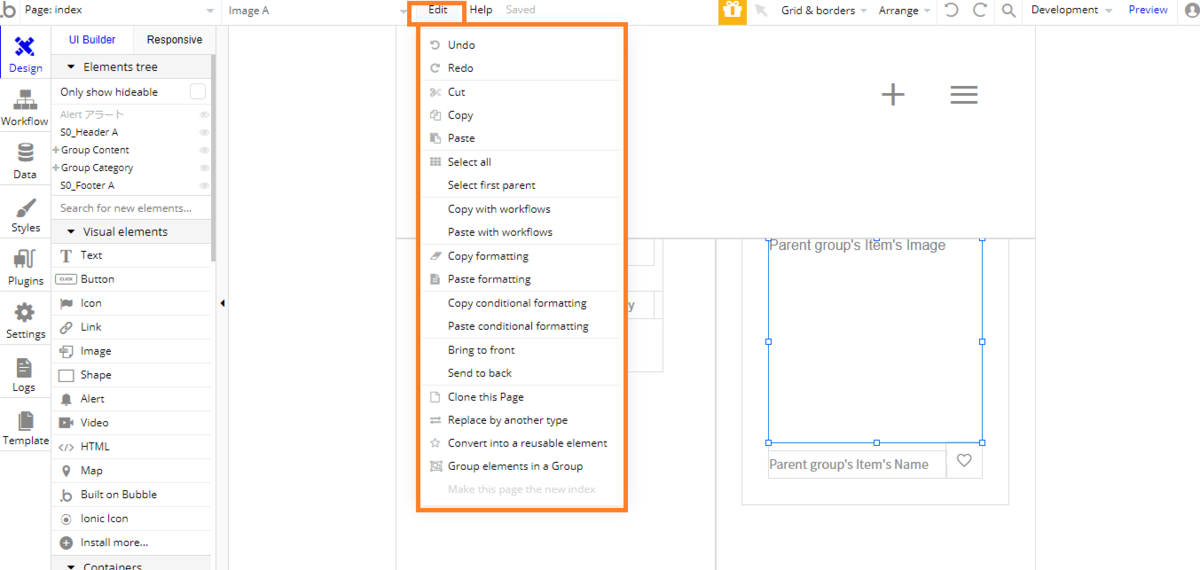Click the heart icon beside Item's Name
This screenshot has width=1200, height=570.
point(964,461)
